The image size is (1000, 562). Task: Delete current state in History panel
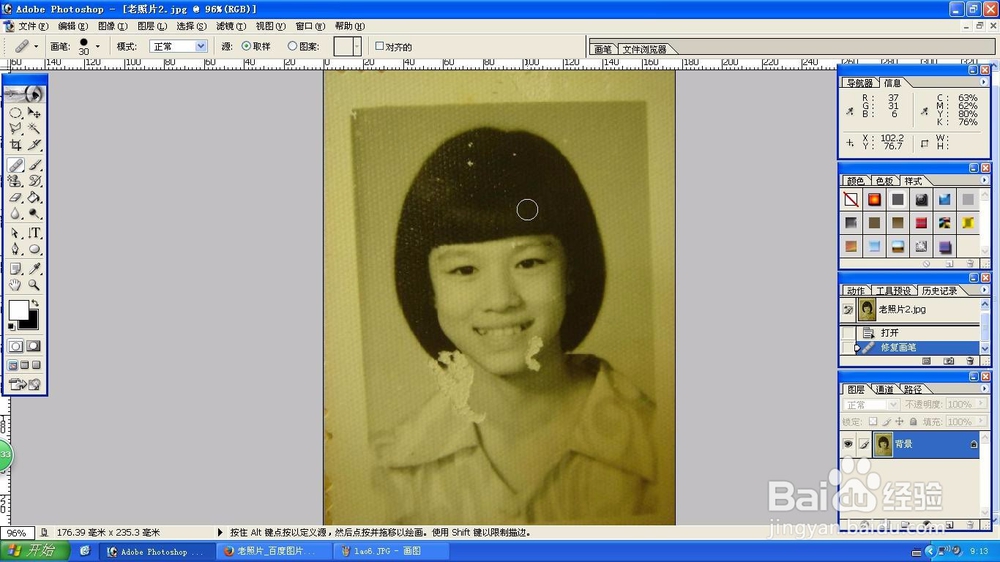click(970, 361)
